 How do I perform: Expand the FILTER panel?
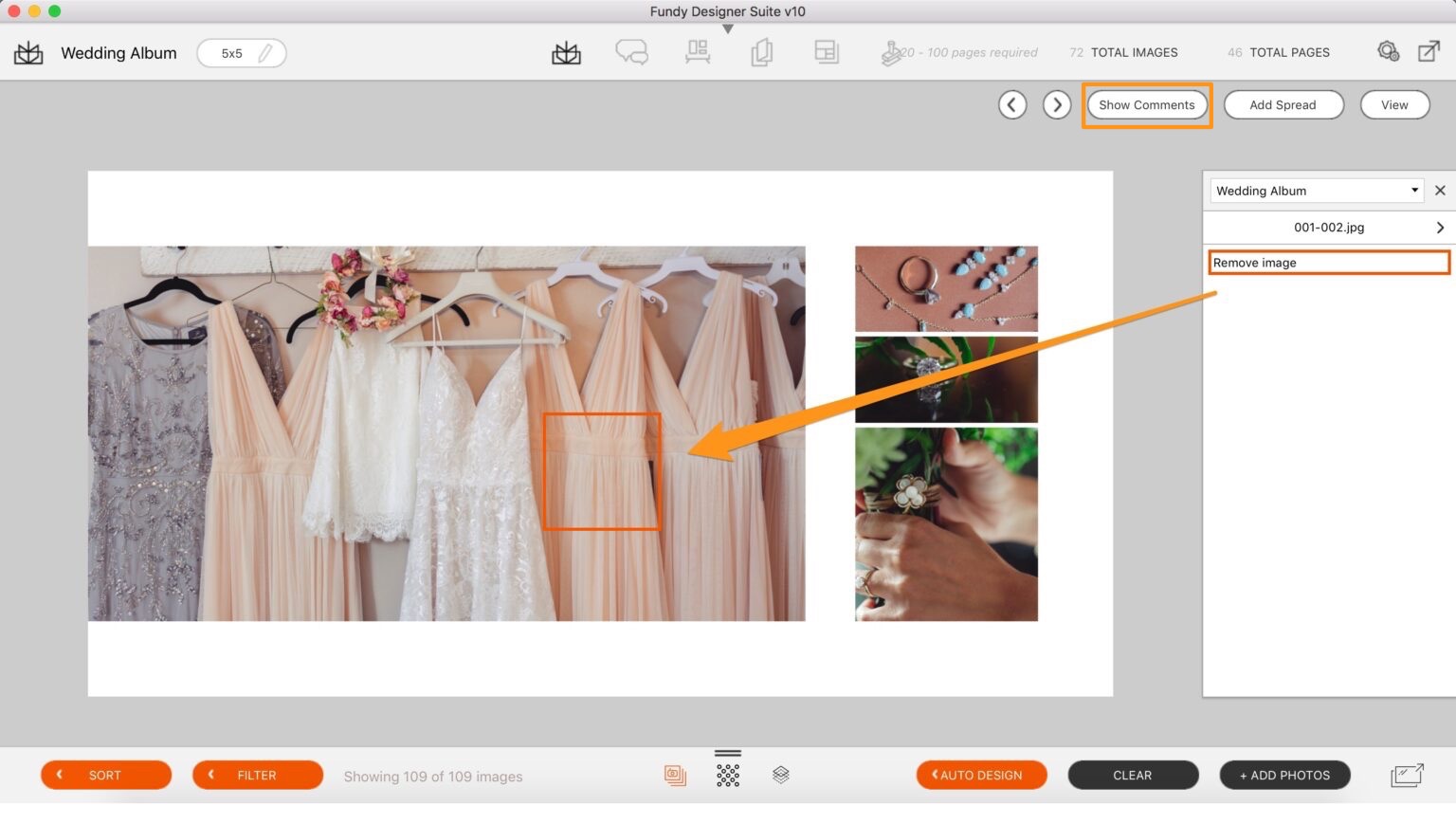pyautogui.click(x=258, y=775)
